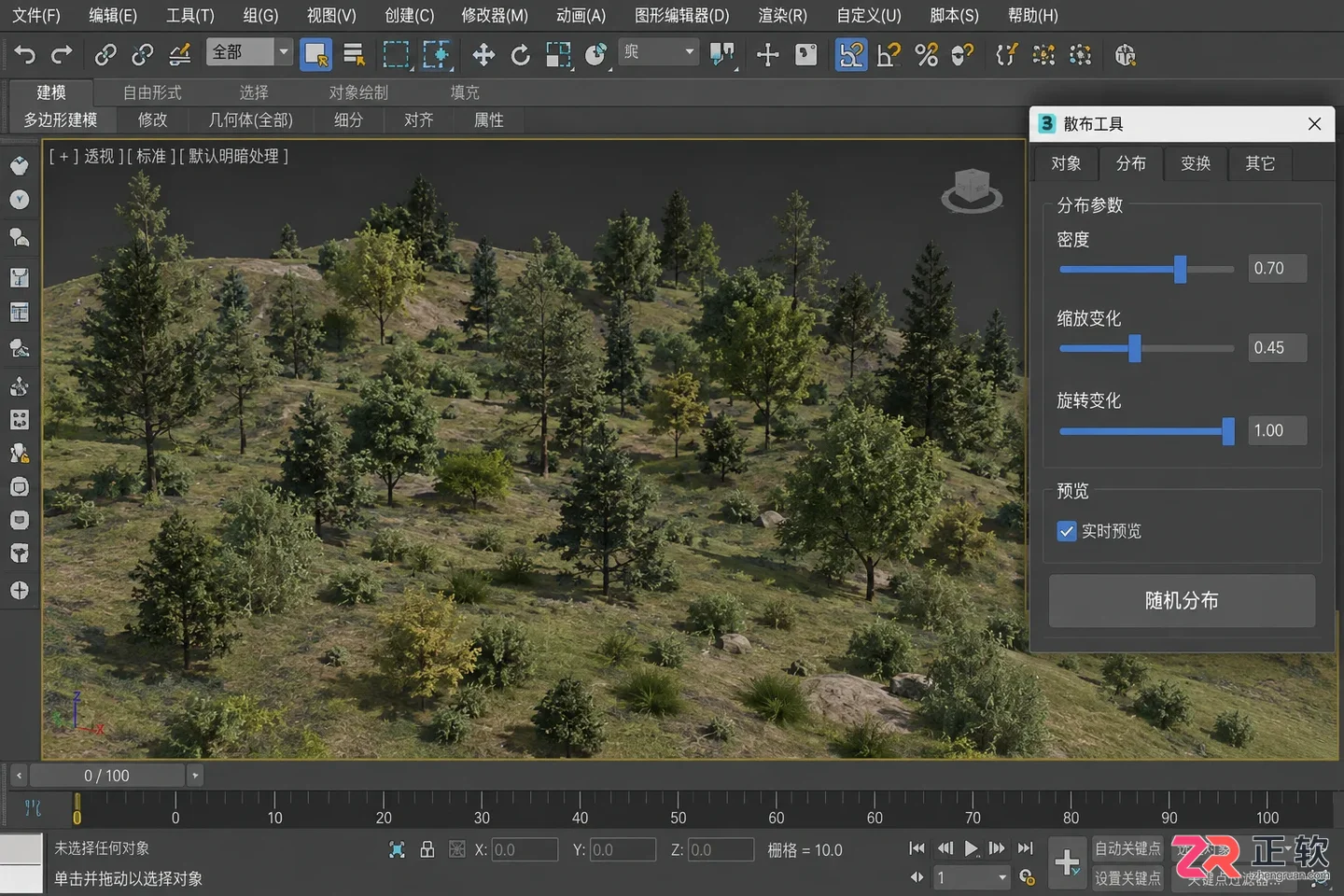The width and height of the screenshot is (1344, 896).
Task: Open the reference coordinate system dropdown
Action: click(659, 52)
